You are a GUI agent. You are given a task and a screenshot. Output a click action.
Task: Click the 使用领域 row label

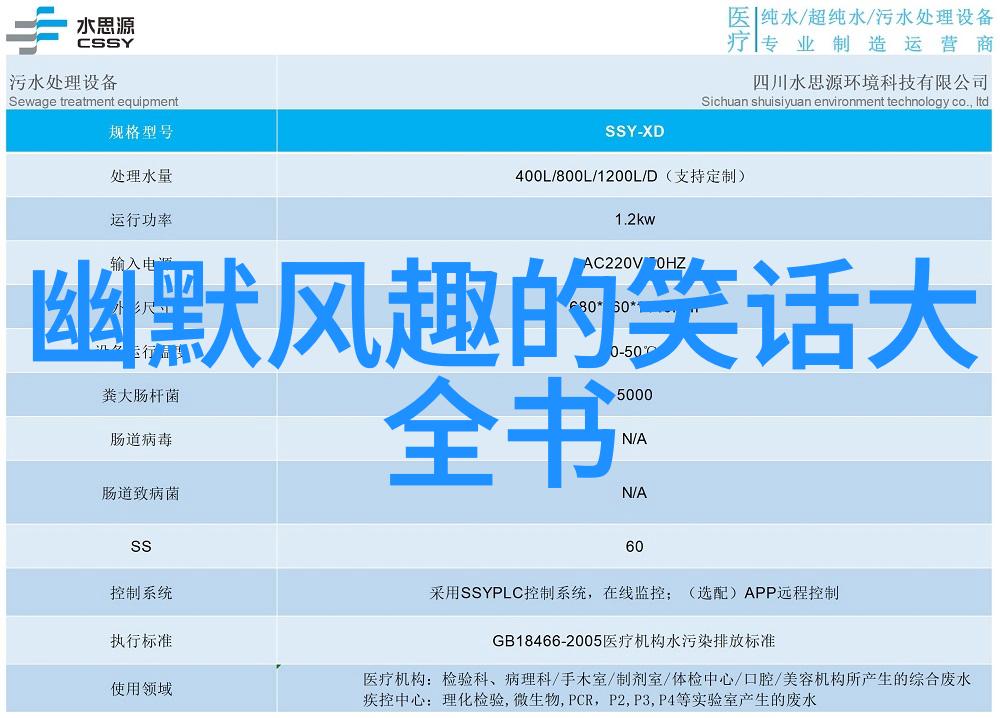tap(141, 689)
